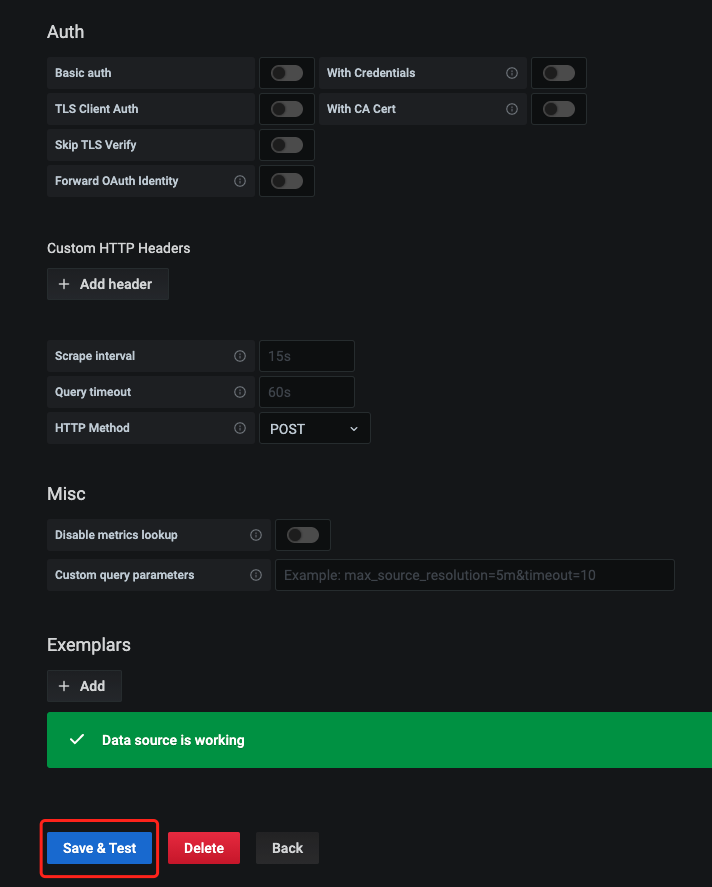Viewport: 712px width, 887px height.
Task: Click Query timeout info icon
Action: 240,392
